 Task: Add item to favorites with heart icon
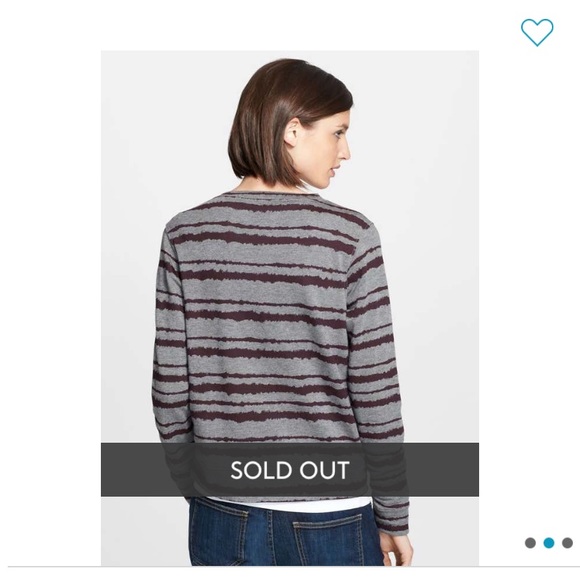tap(537, 32)
